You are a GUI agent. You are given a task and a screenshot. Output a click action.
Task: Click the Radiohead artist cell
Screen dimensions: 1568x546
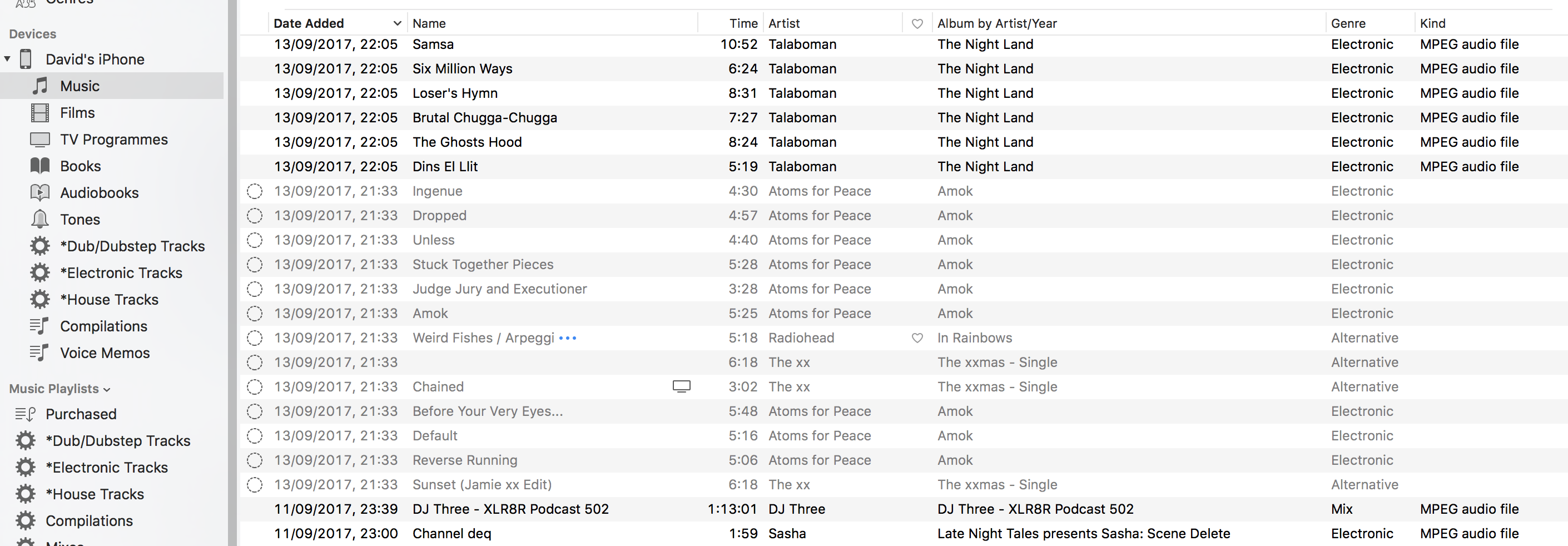[801, 338]
